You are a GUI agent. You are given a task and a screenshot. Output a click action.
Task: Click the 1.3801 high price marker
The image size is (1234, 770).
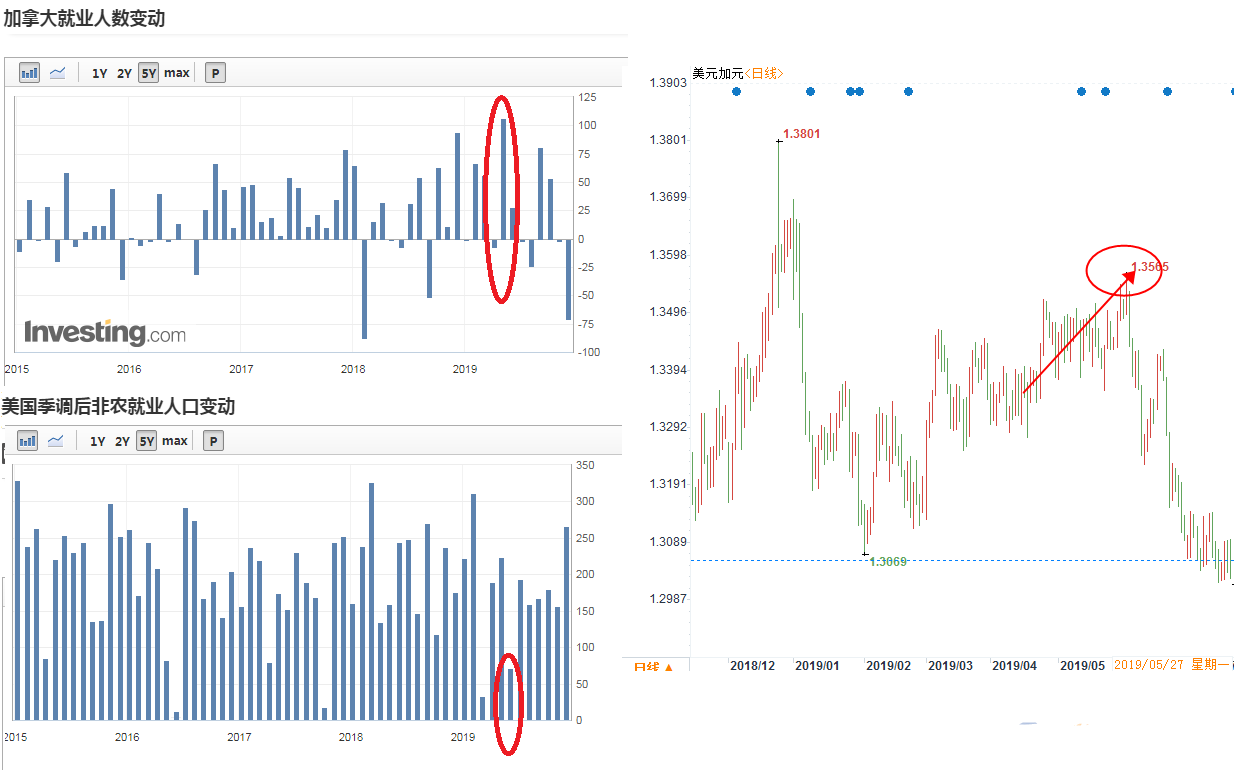801,133
